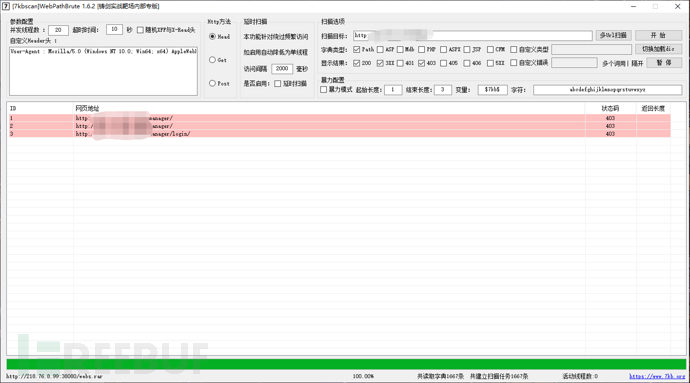
Task: Enable the 延时扫描 delay scan checkbox
Action: pos(278,83)
